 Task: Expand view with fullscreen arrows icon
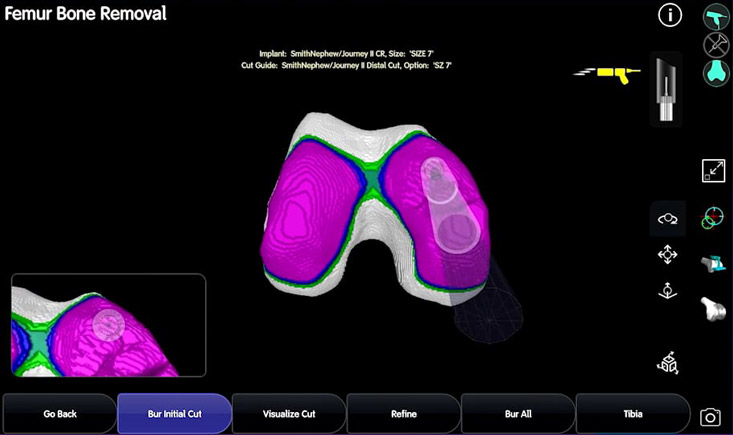pyautogui.click(x=713, y=171)
